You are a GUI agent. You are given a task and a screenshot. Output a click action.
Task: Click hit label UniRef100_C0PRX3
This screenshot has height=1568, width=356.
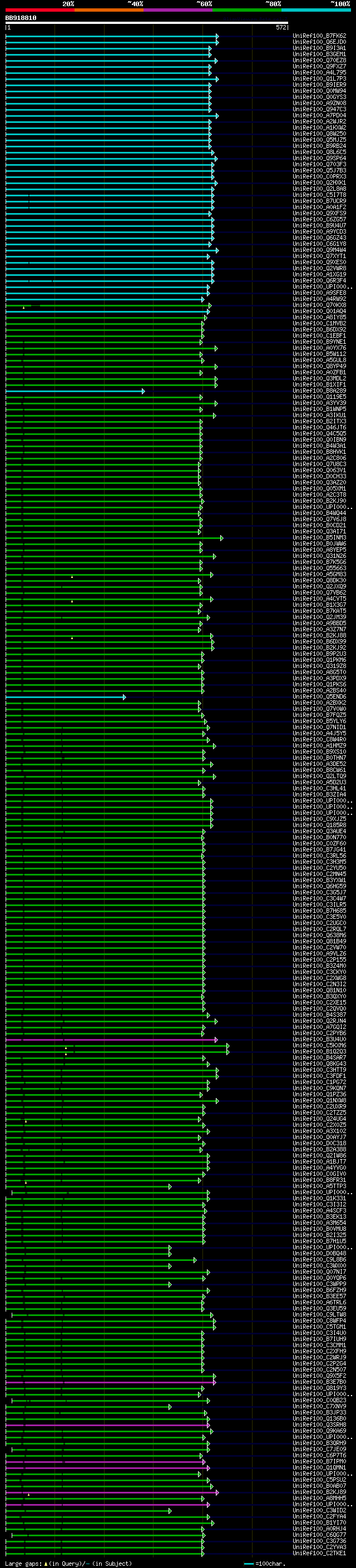coord(319,176)
